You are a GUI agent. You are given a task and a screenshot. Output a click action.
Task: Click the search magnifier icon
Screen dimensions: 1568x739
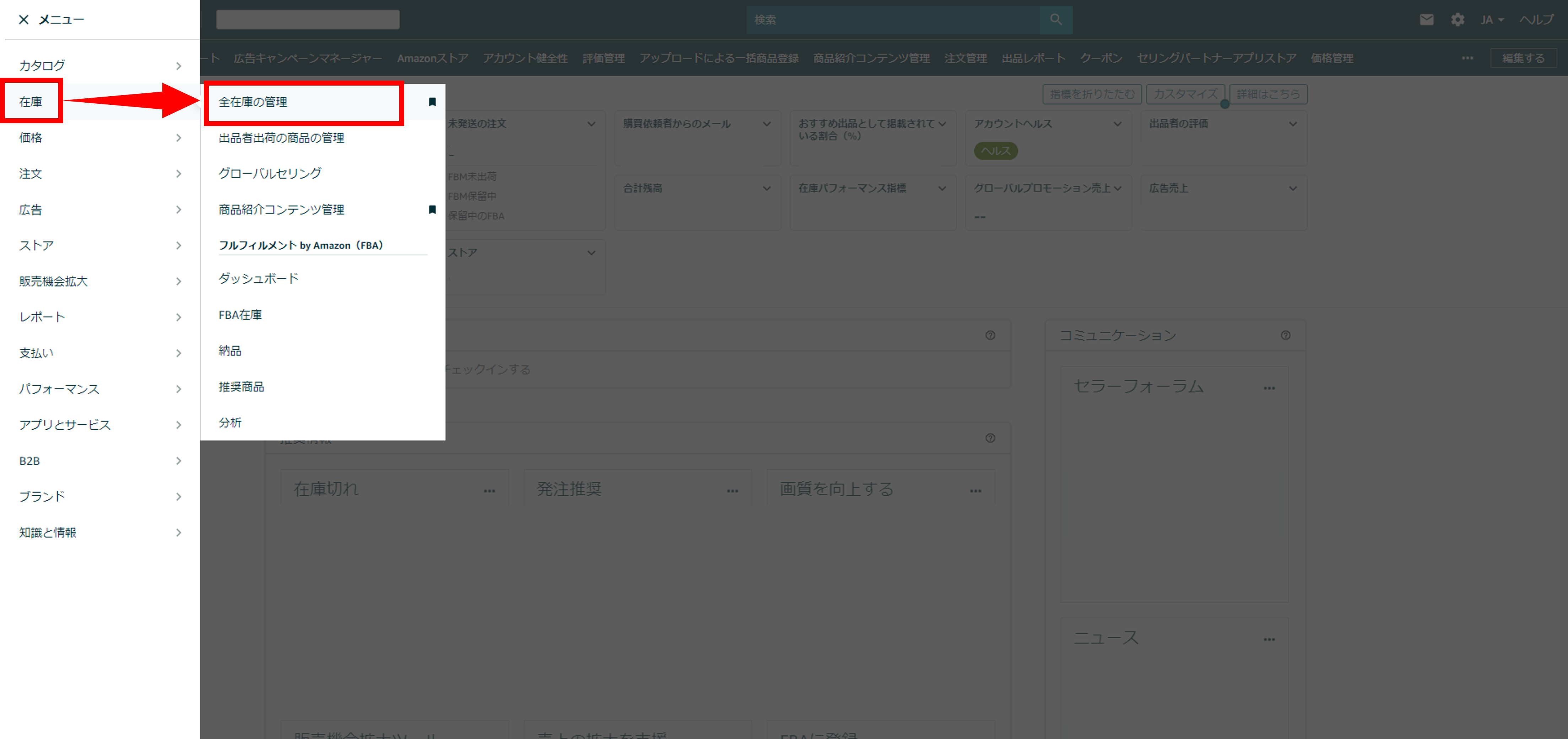(x=1056, y=20)
